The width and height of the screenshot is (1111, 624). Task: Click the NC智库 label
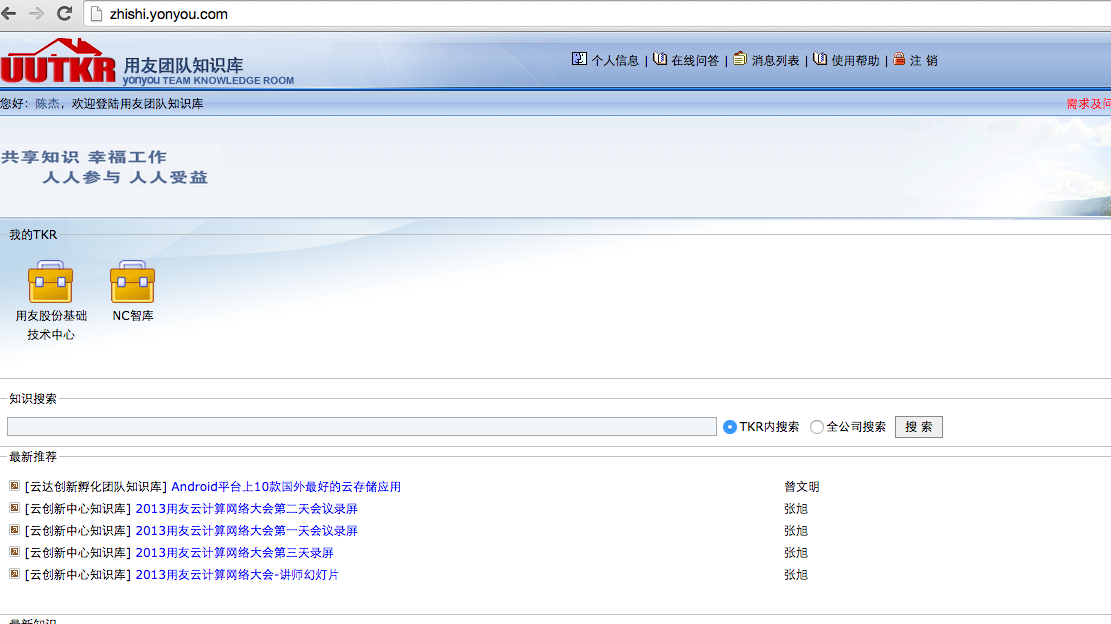(132, 316)
